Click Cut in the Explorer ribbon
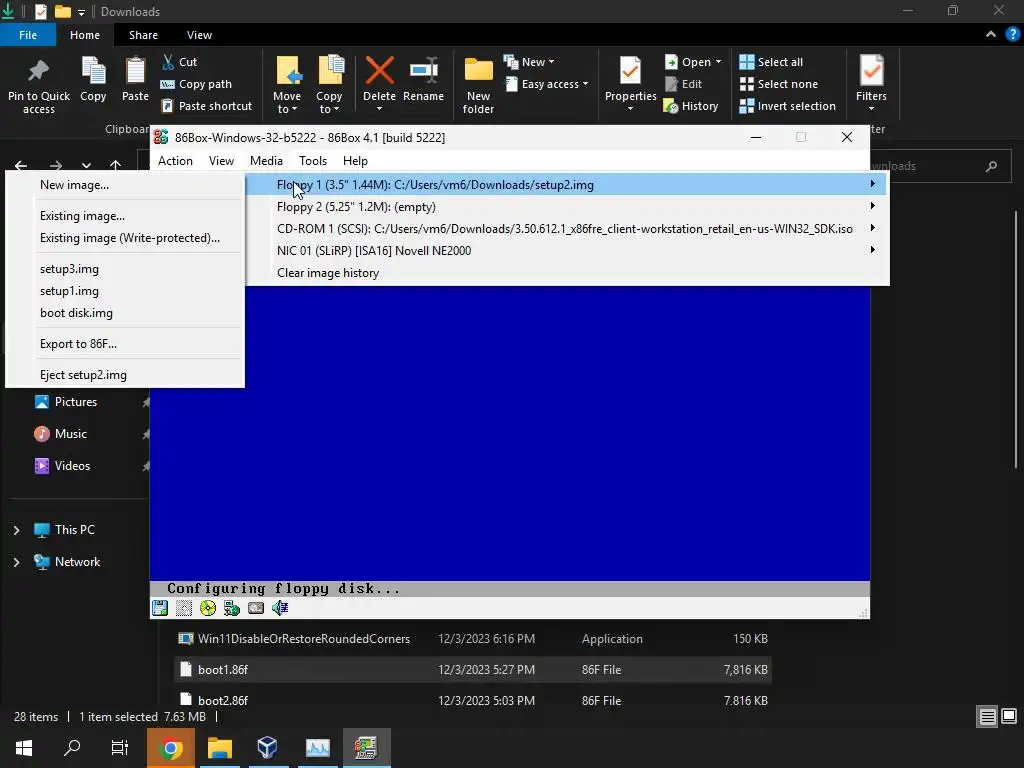 [x=180, y=62]
